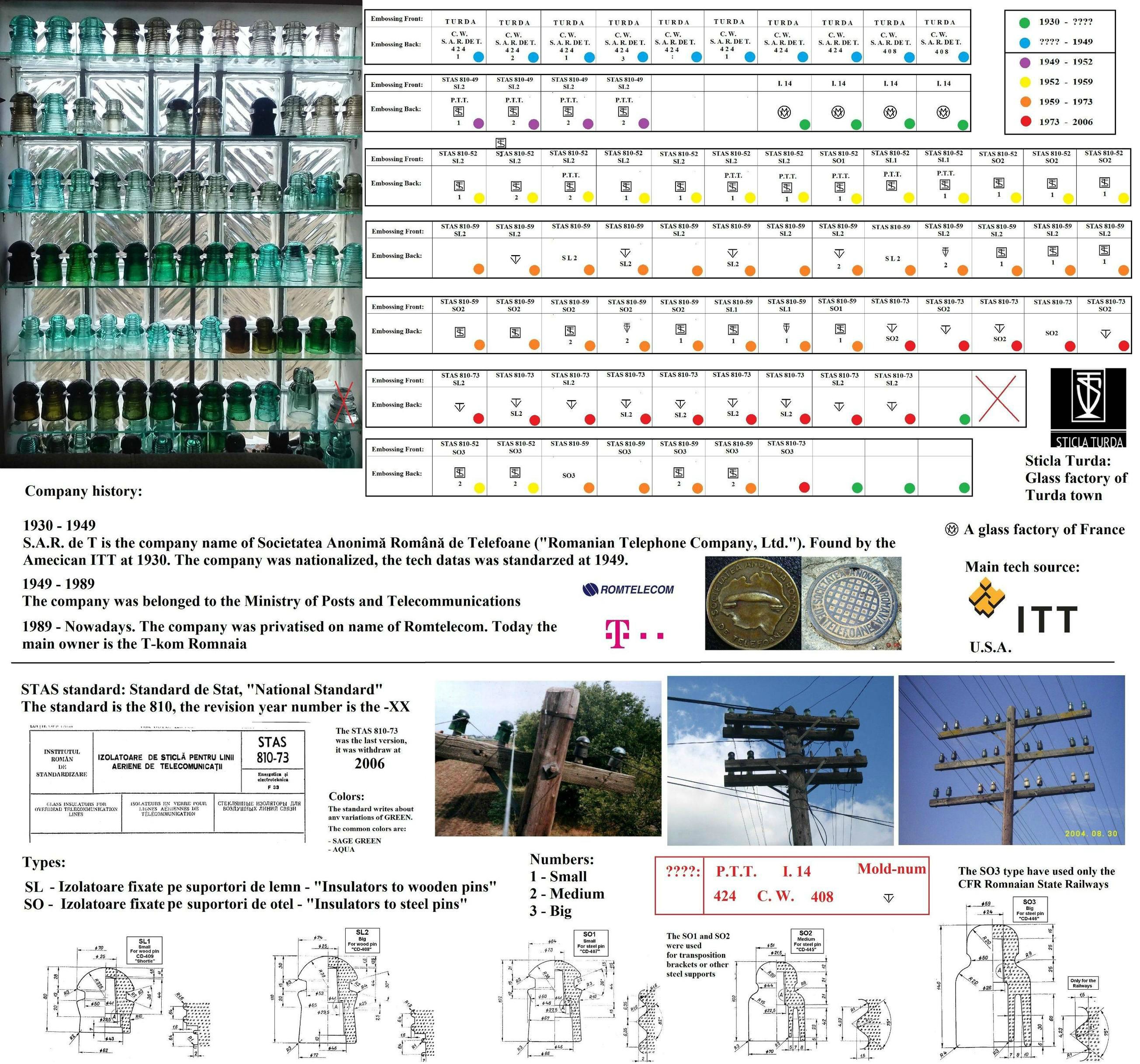Click "P.T.T." in the red question box
The width and height of the screenshot is (1140, 1064).
[x=736, y=872]
